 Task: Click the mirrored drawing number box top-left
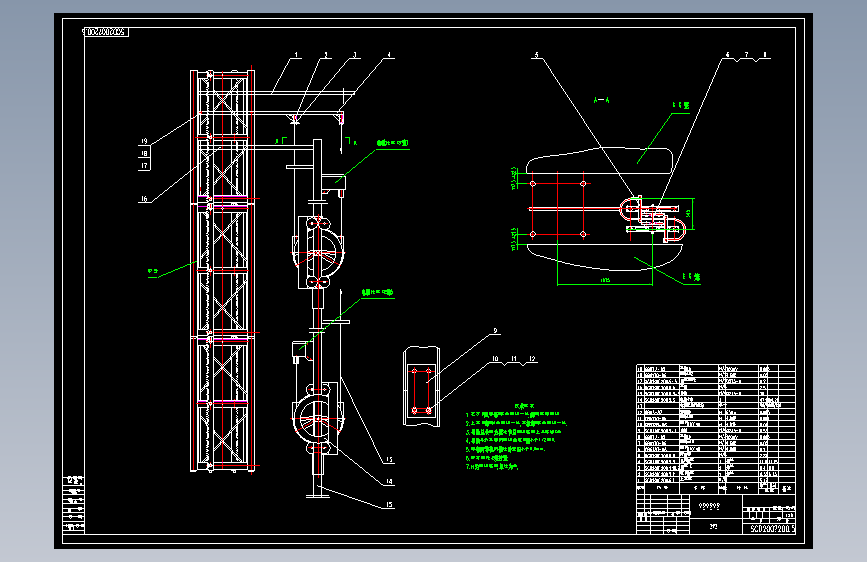click(x=106, y=32)
